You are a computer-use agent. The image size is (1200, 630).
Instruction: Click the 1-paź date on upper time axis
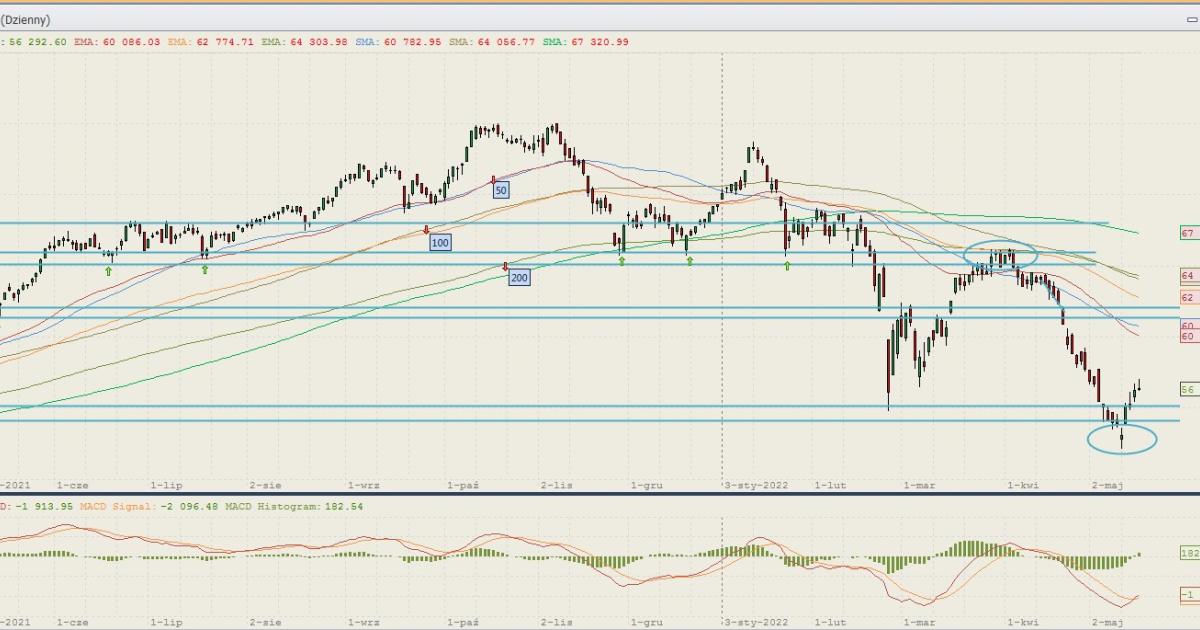[463, 485]
